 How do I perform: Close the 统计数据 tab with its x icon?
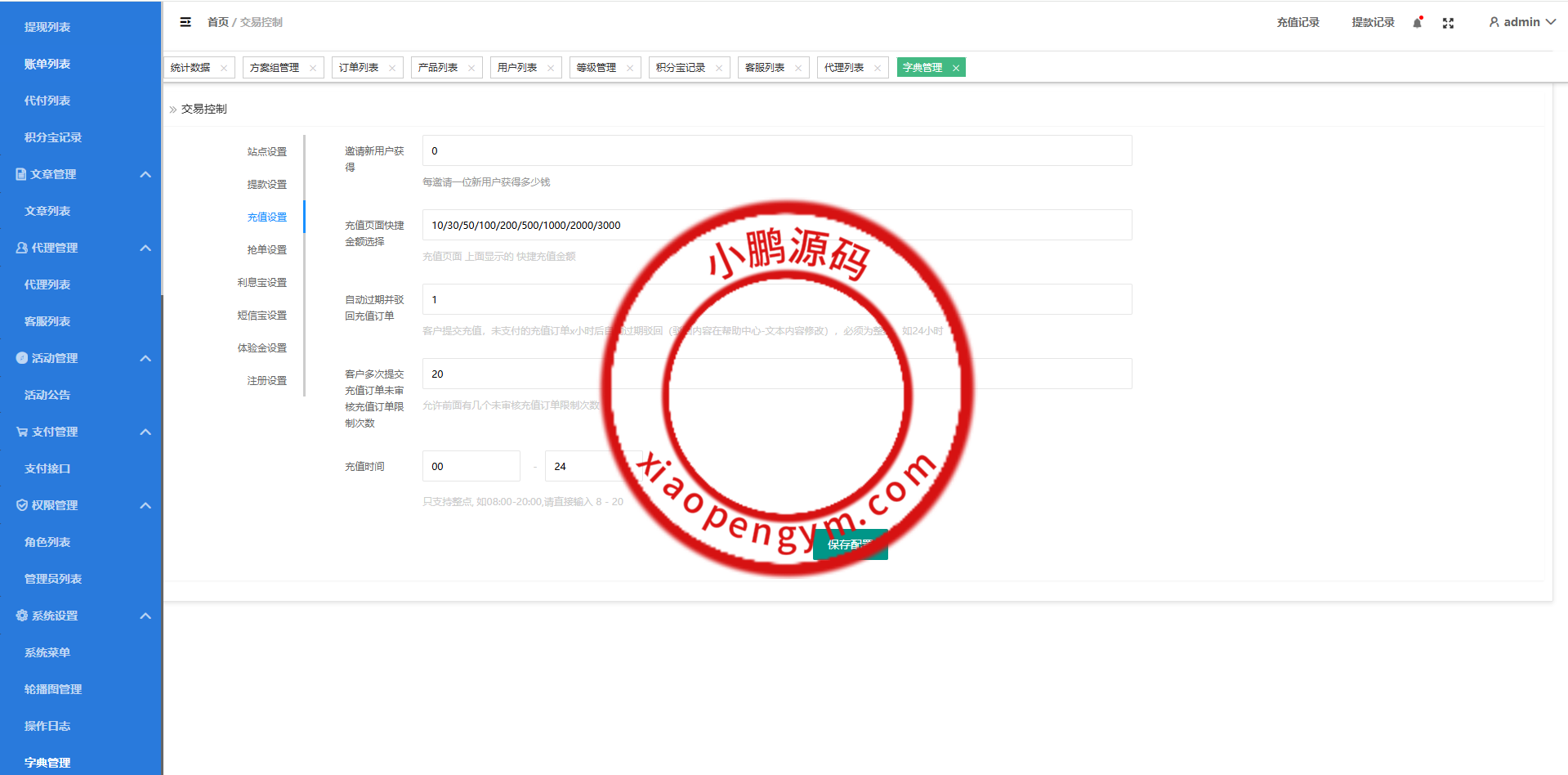click(224, 68)
